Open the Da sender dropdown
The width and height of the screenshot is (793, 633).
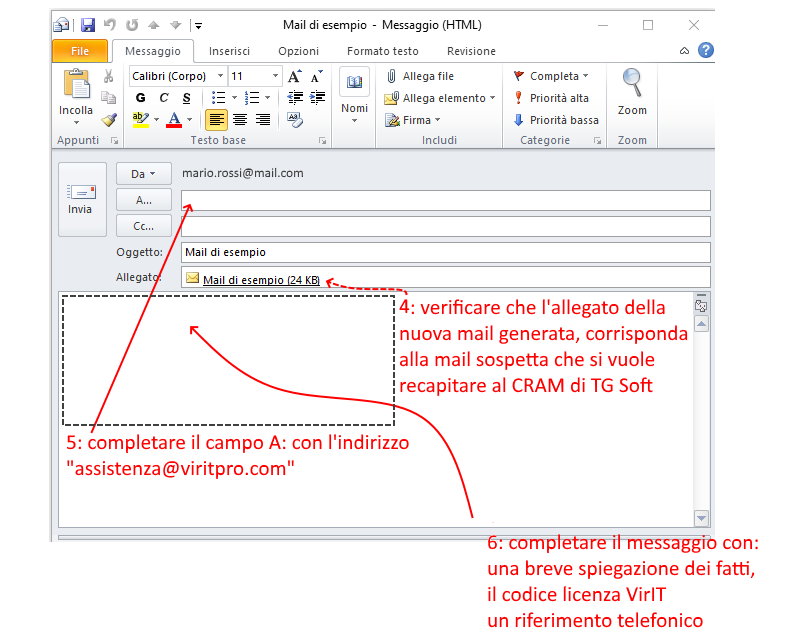144,174
